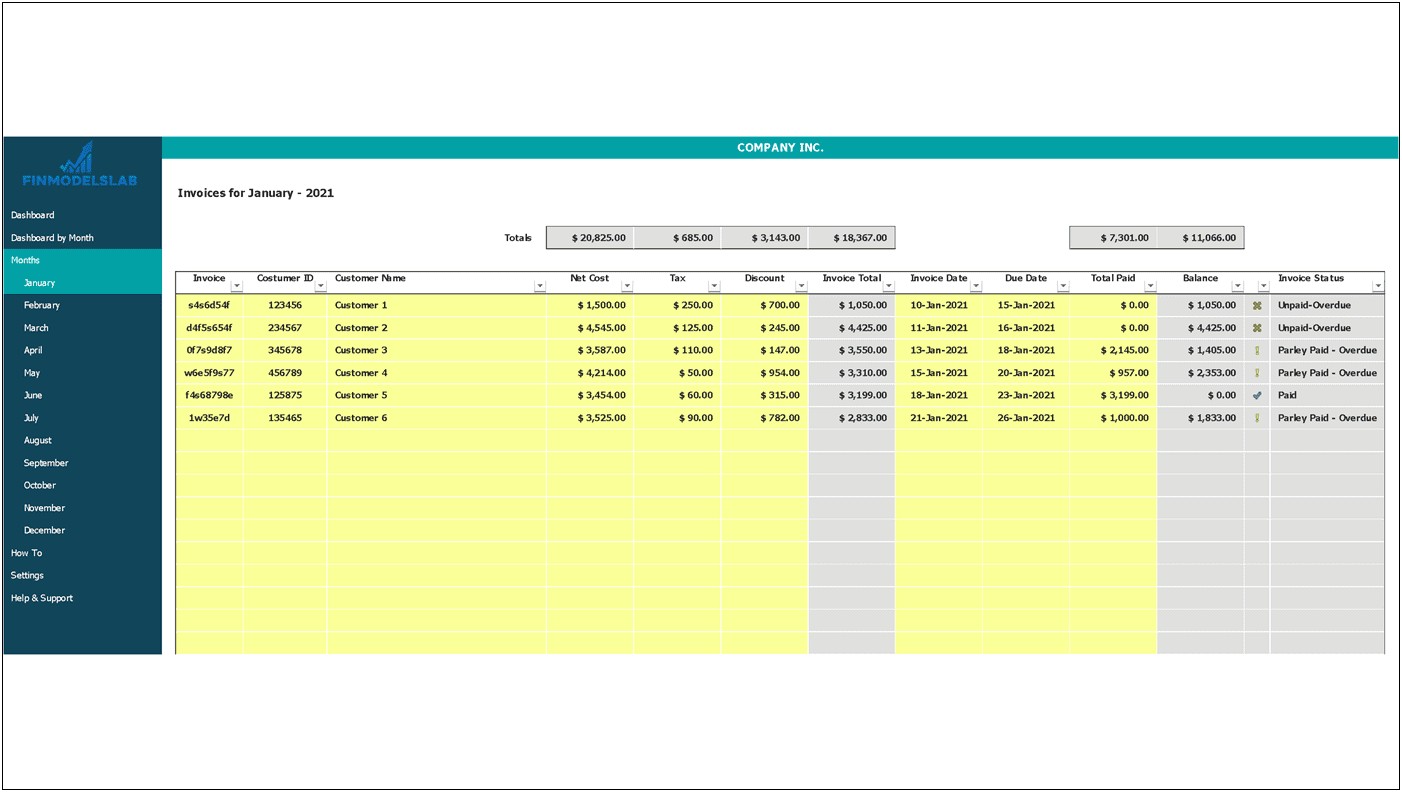Open the Invoice Total filter dropdown
The width and height of the screenshot is (1402, 792).
889,286
